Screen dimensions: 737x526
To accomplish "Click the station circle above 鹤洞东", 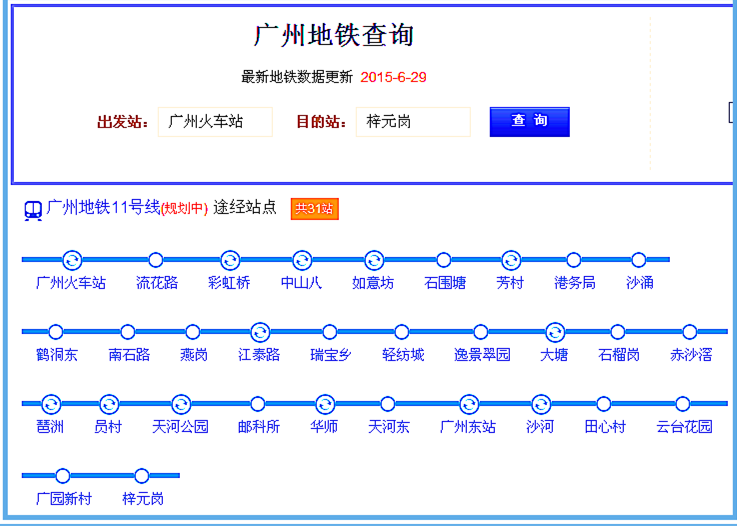I will [55, 332].
